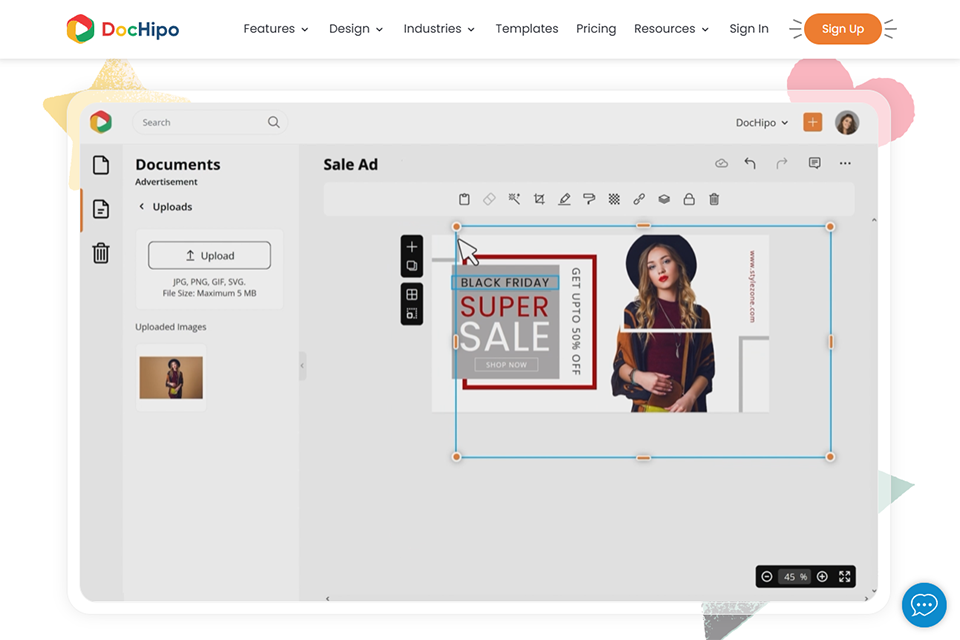Click the transparency checkerboard icon
This screenshot has height=640, width=960.
[x=614, y=199]
